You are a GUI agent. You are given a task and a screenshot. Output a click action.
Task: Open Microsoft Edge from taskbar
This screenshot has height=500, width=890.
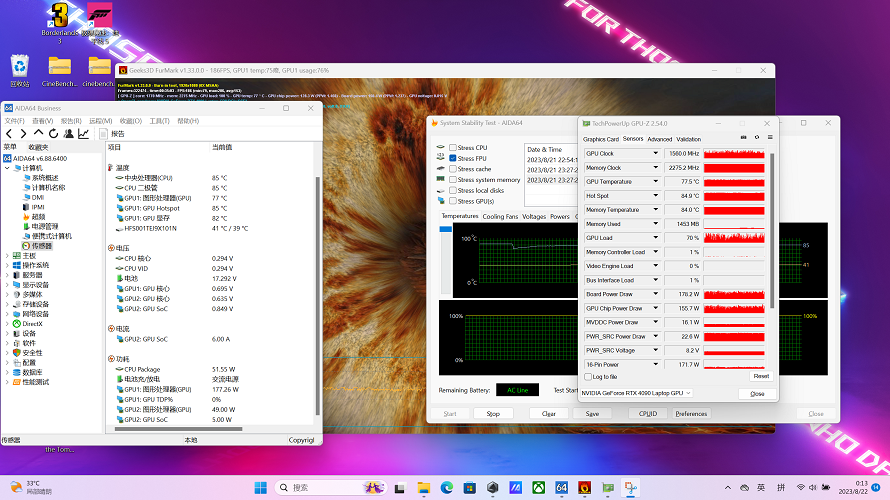pos(447,488)
